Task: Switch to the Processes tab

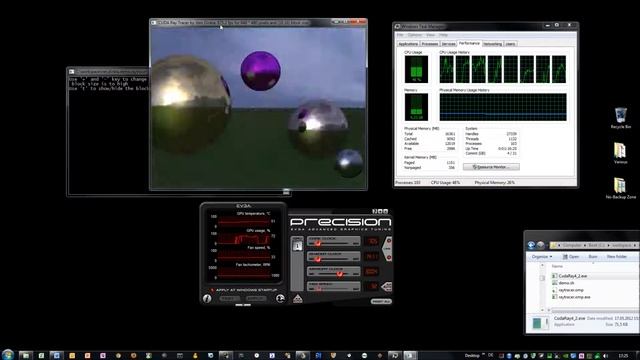Action: 430,44
